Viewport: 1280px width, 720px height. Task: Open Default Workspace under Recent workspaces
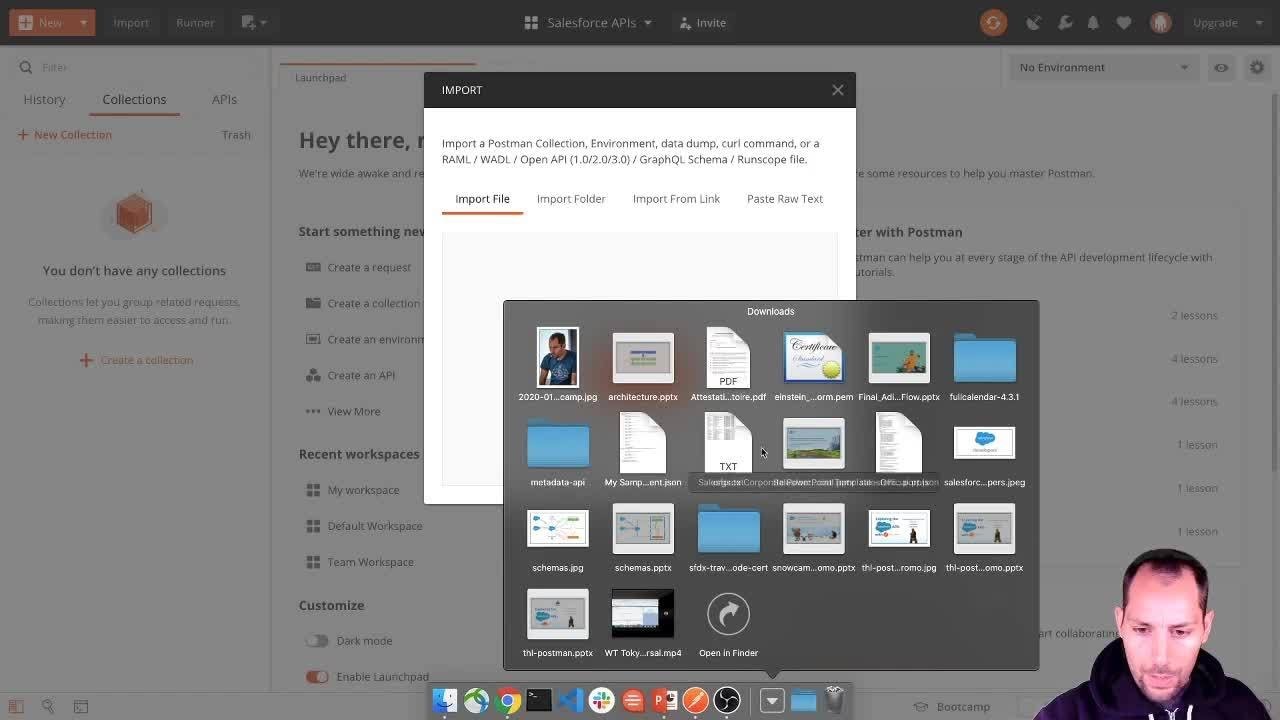[x=364, y=526]
